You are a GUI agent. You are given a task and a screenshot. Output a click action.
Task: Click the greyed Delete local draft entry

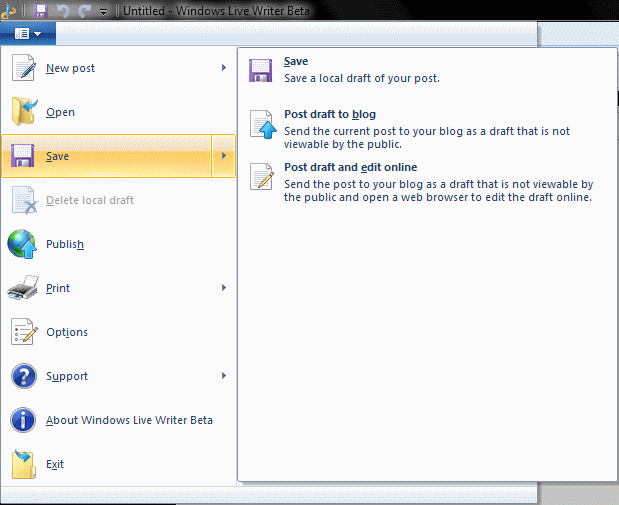(118, 200)
